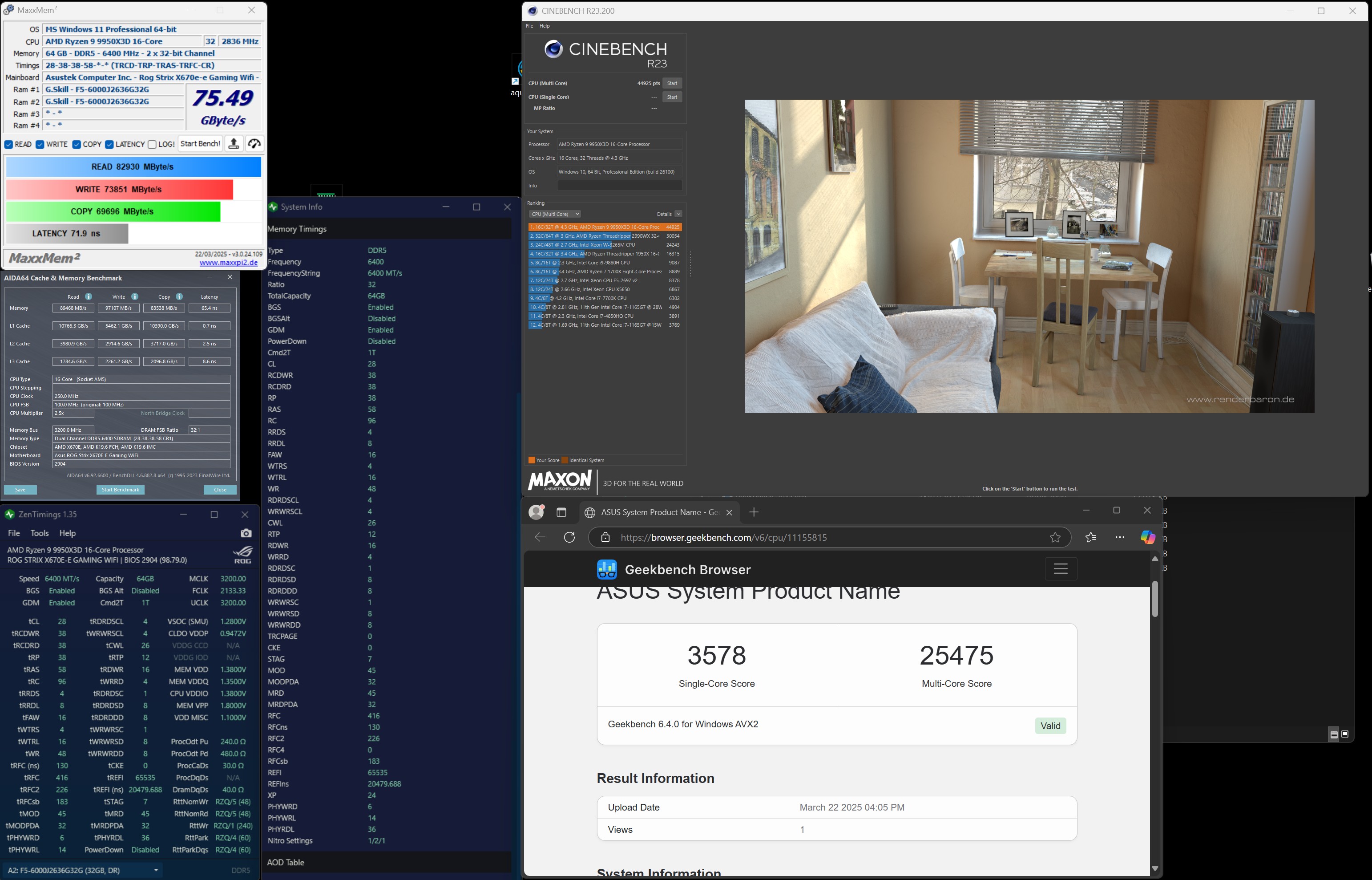Open the Copilot icon in browser
Viewport: 1372px width, 880px height.
click(x=1148, y=537)
